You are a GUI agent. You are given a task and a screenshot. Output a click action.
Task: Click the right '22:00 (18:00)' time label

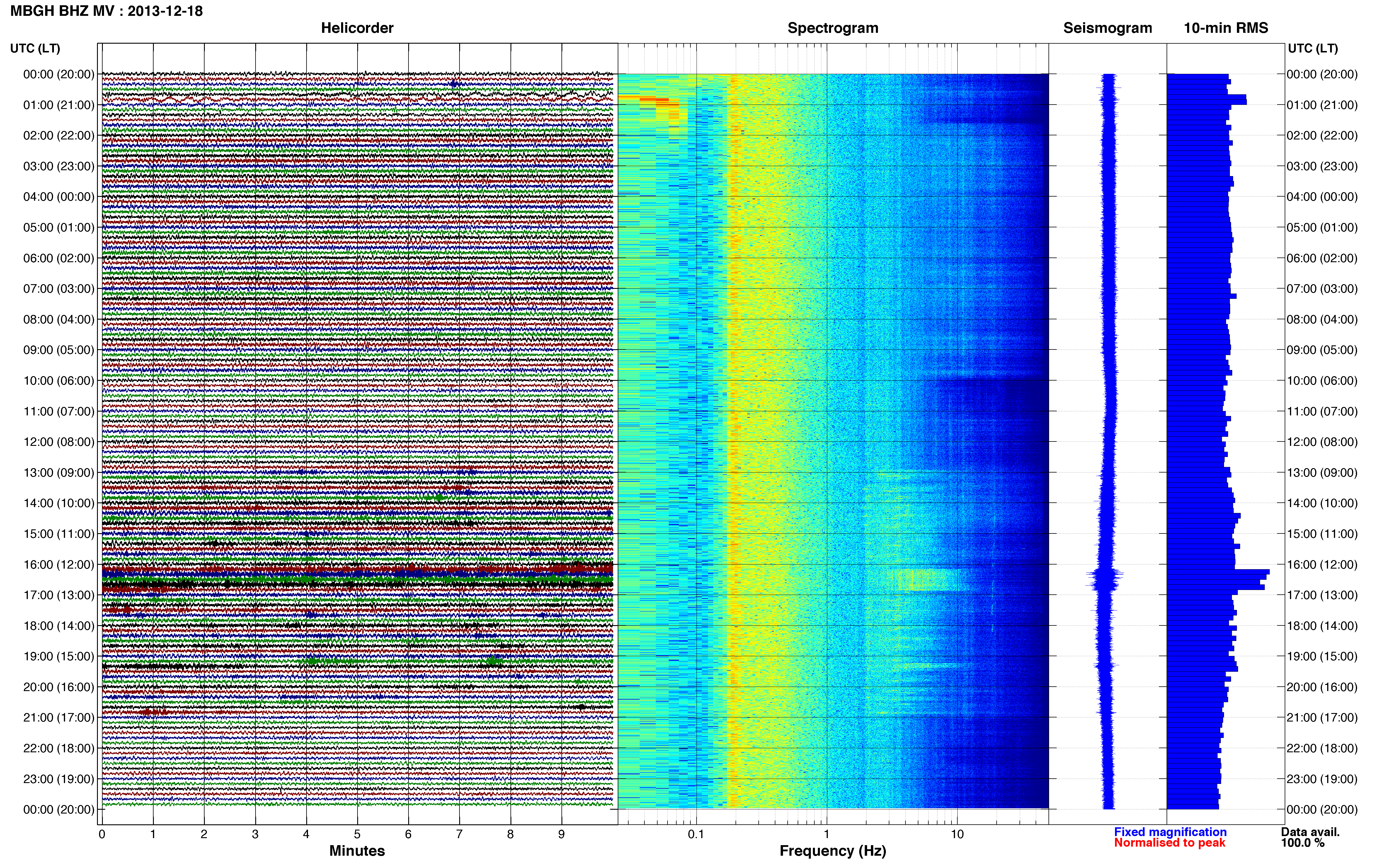(1322, 748)
